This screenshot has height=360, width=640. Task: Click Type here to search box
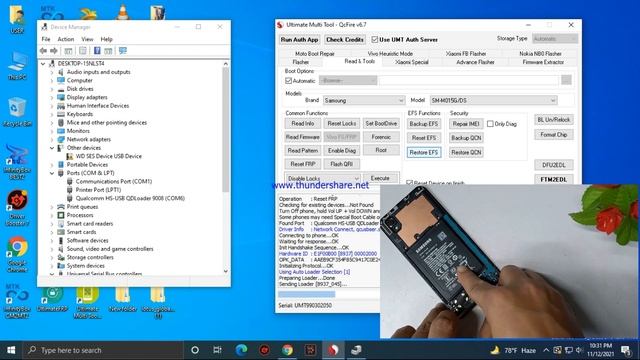(102, 350)
